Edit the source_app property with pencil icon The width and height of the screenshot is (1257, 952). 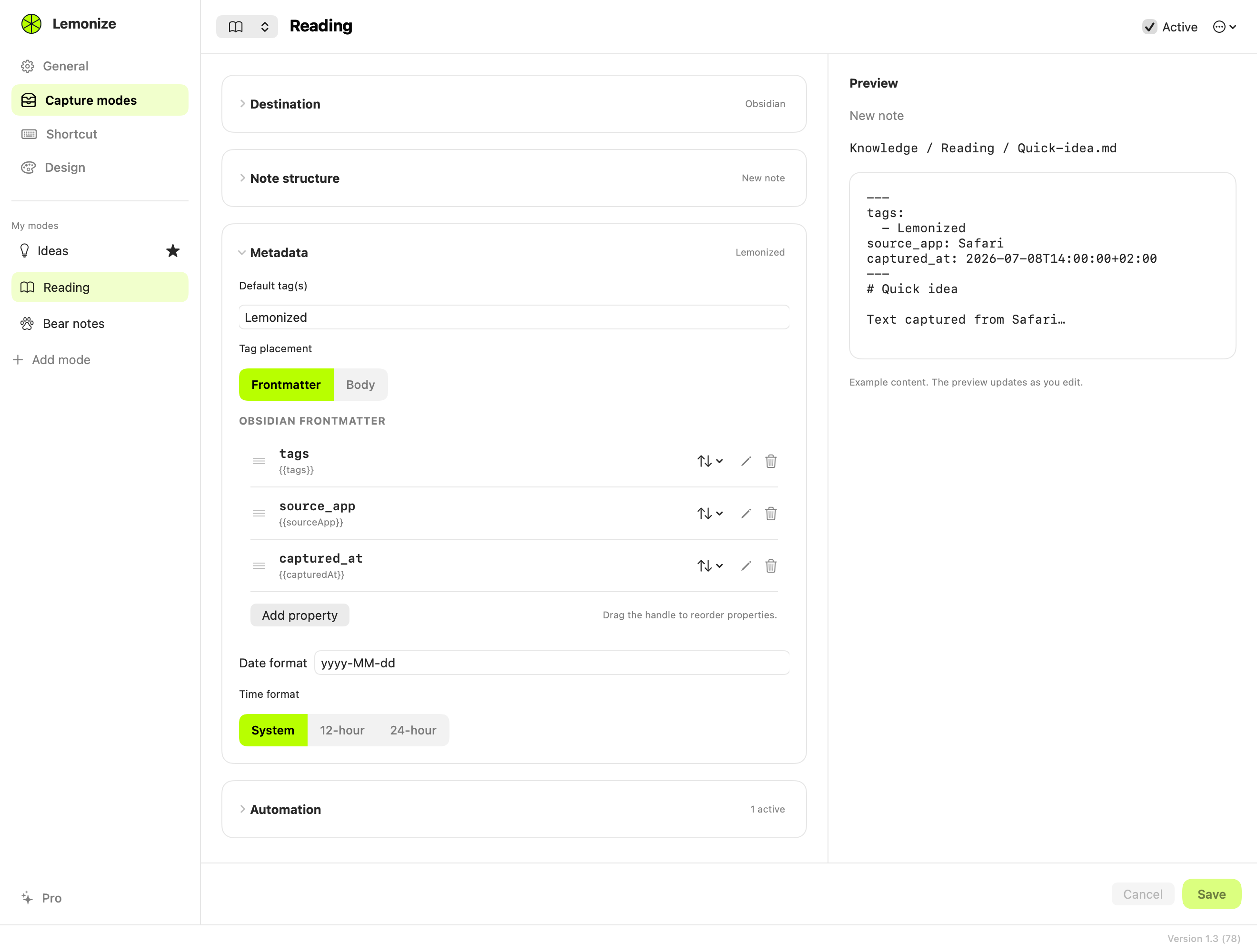pos(746,514)
